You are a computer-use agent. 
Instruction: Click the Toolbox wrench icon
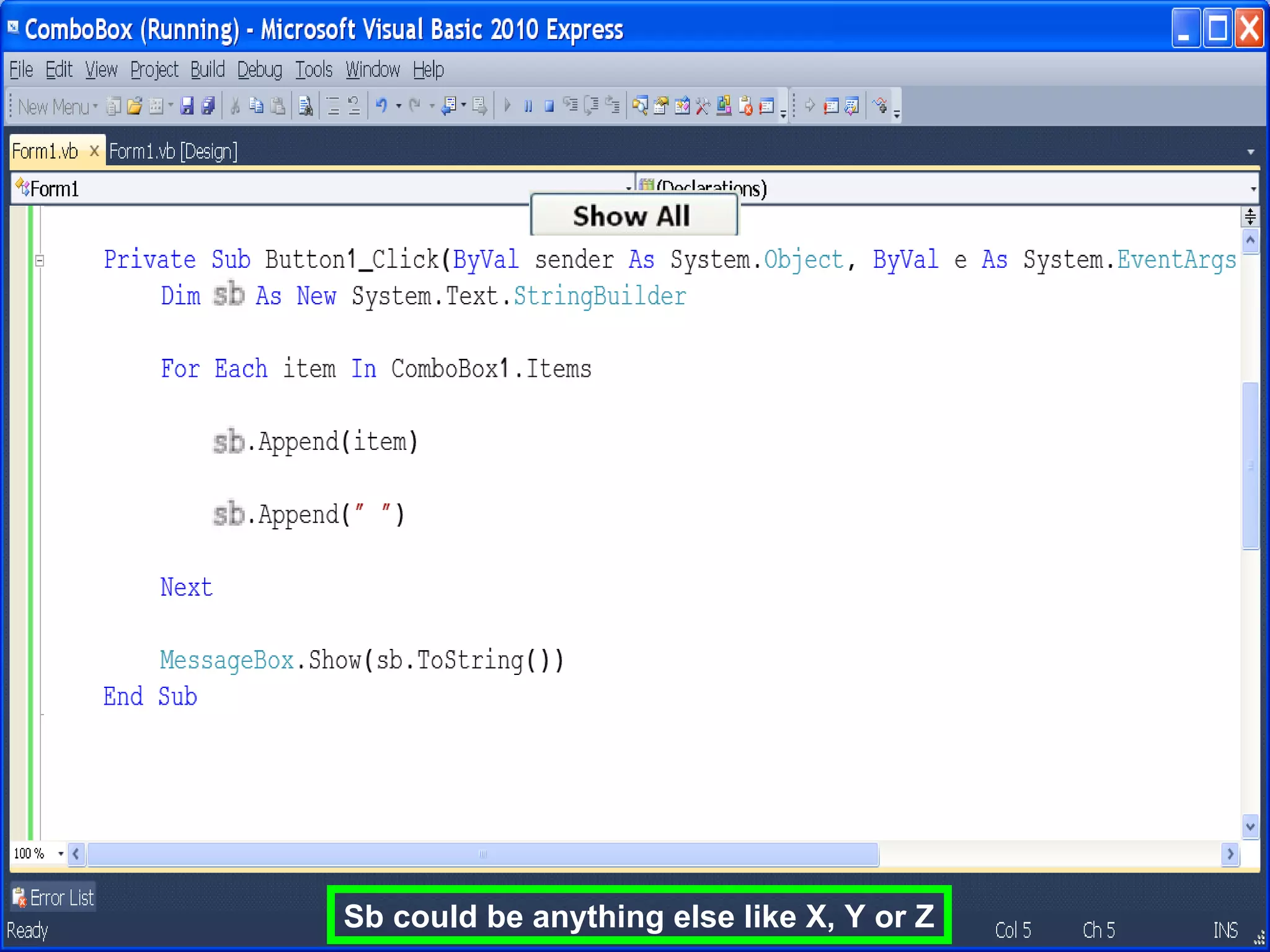pyautogui.click(x=702, y=106)
